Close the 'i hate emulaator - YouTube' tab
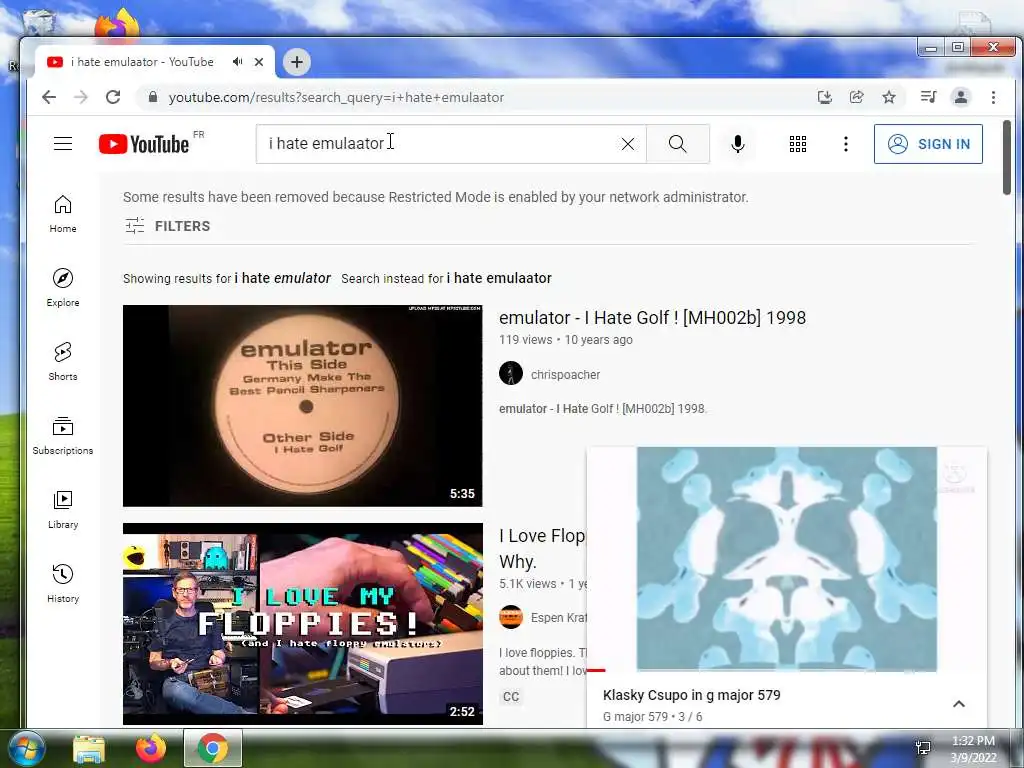The width and height of the screenshot is (1024, 768). pos(259,62)
